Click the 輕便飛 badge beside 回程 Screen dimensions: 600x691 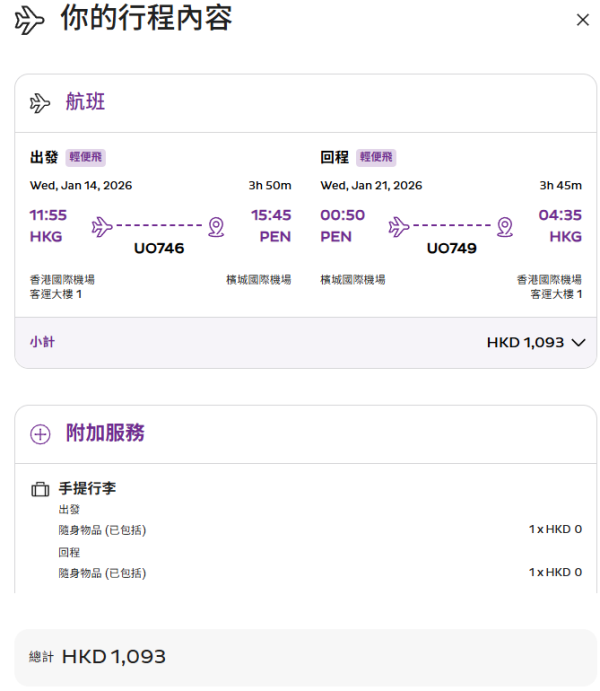point(377,157)
